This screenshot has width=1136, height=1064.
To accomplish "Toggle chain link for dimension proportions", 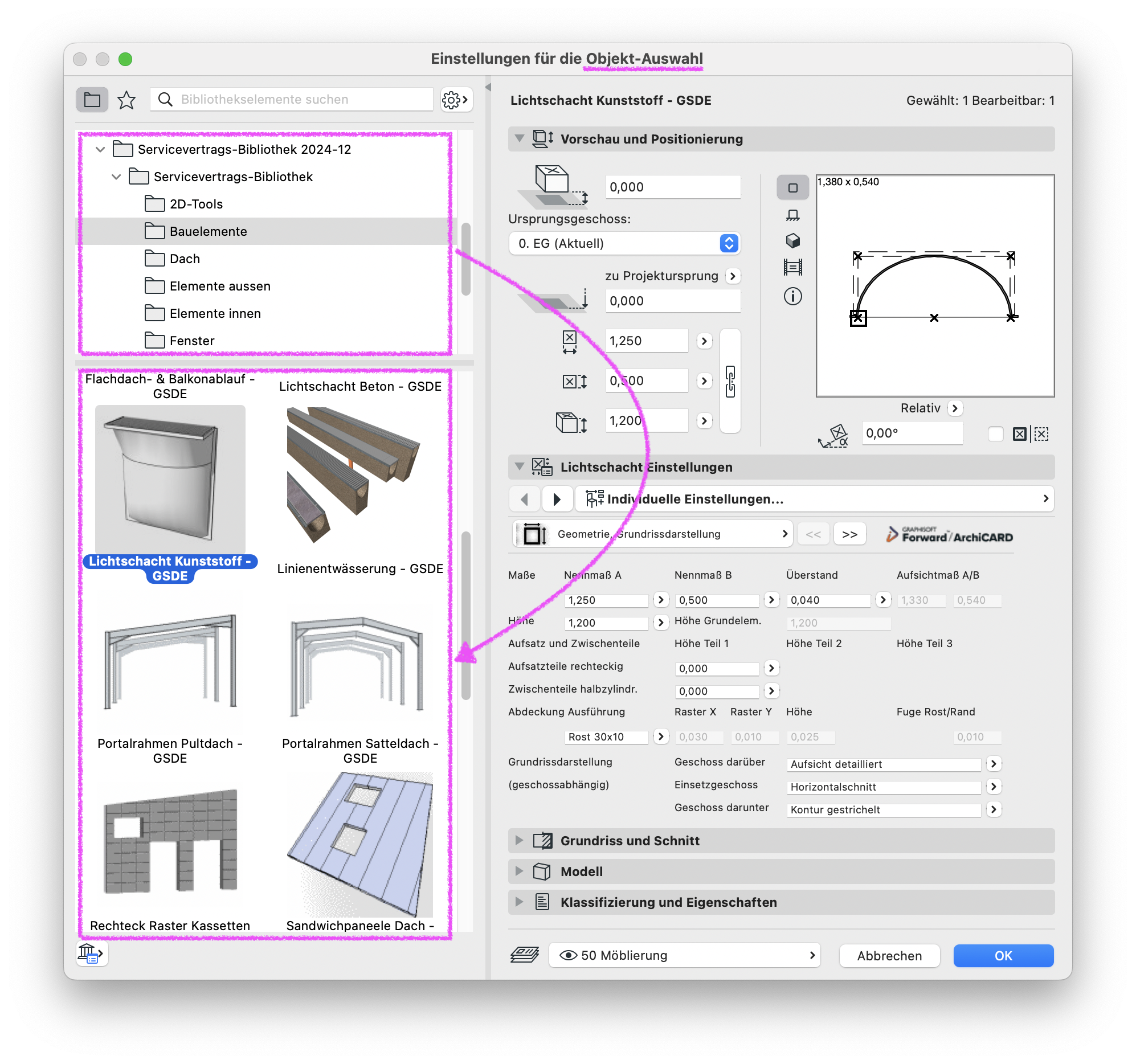I will pyautogui.click(x=730, y=381).
